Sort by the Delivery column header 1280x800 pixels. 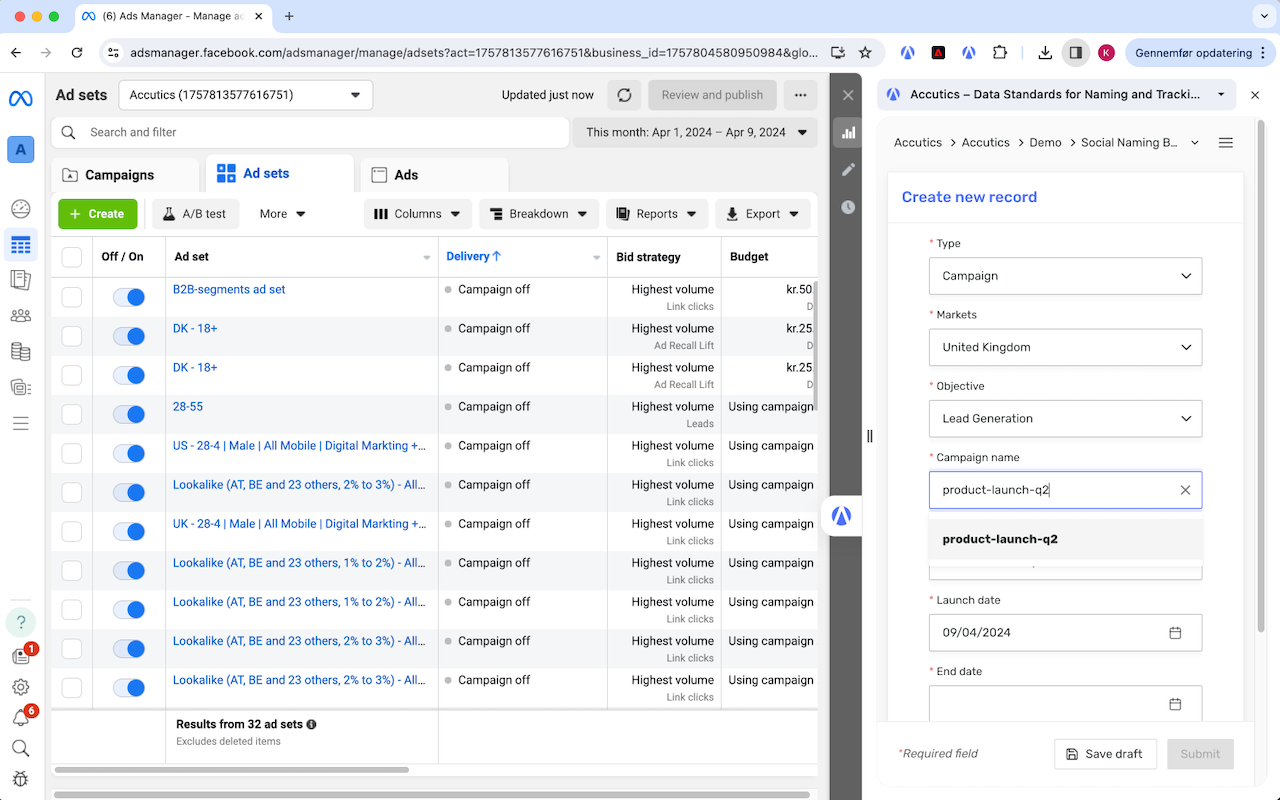click(x=473, y=257)
